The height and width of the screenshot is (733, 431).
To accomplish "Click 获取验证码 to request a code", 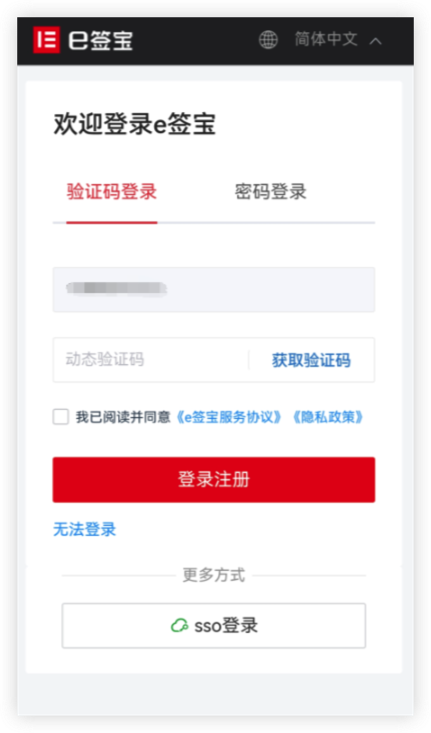I will point(311,360).
